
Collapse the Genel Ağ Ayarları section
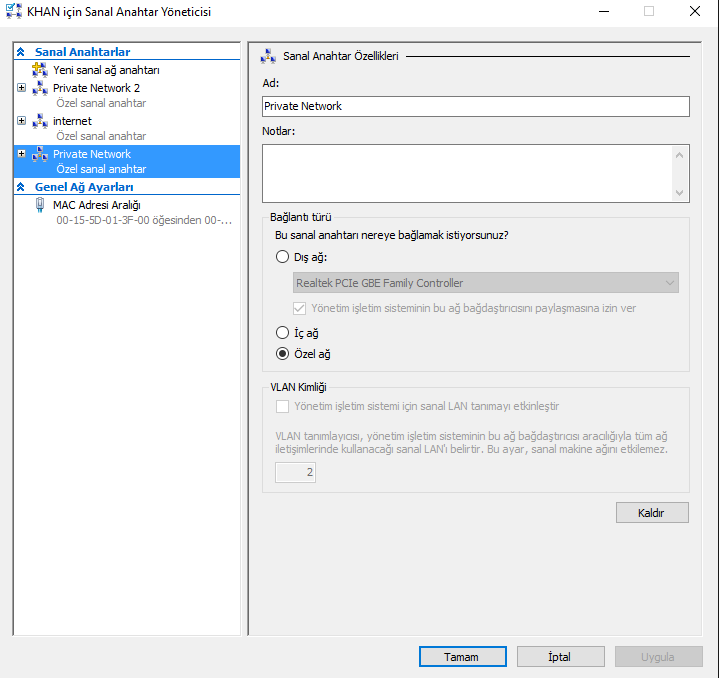[x=21, y=187]
